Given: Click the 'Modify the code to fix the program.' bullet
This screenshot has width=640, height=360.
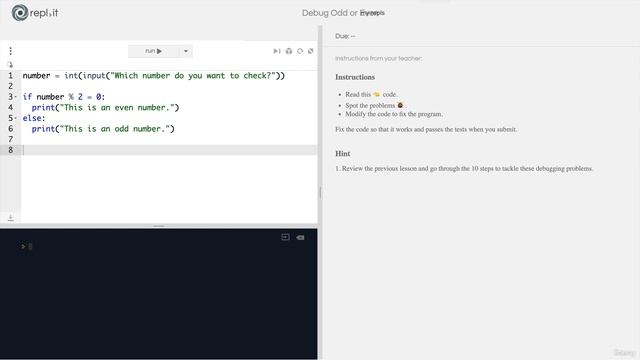Looking at the screenshot, I should click(x=394, y=114).
